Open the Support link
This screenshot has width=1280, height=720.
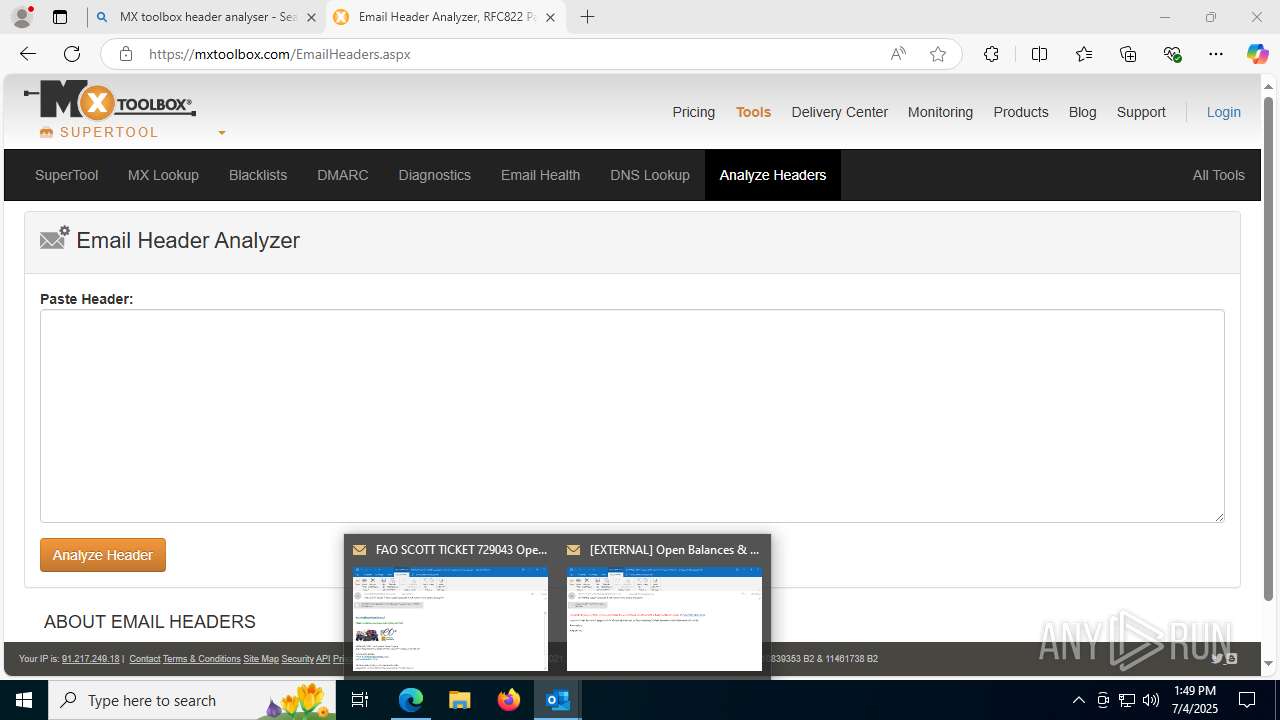click(1141, 112)
